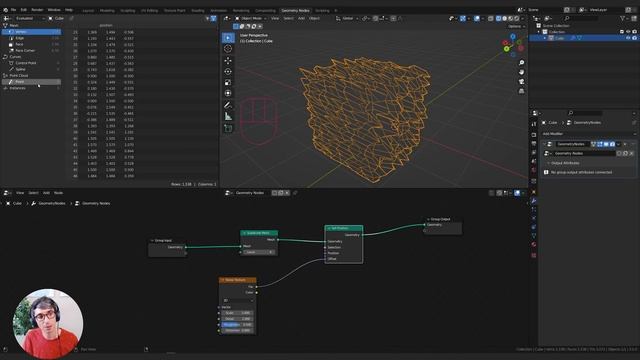Adjust Noise Texture Detail slider
Viewport: 640px width, 360px height.
click(238, 319)
